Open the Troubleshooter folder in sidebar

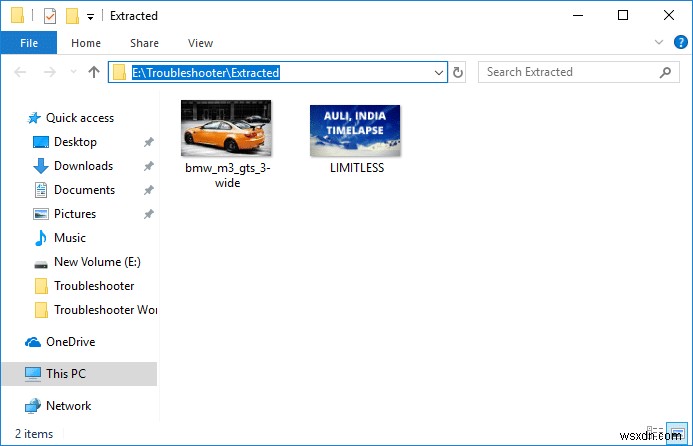pos(84,286)
